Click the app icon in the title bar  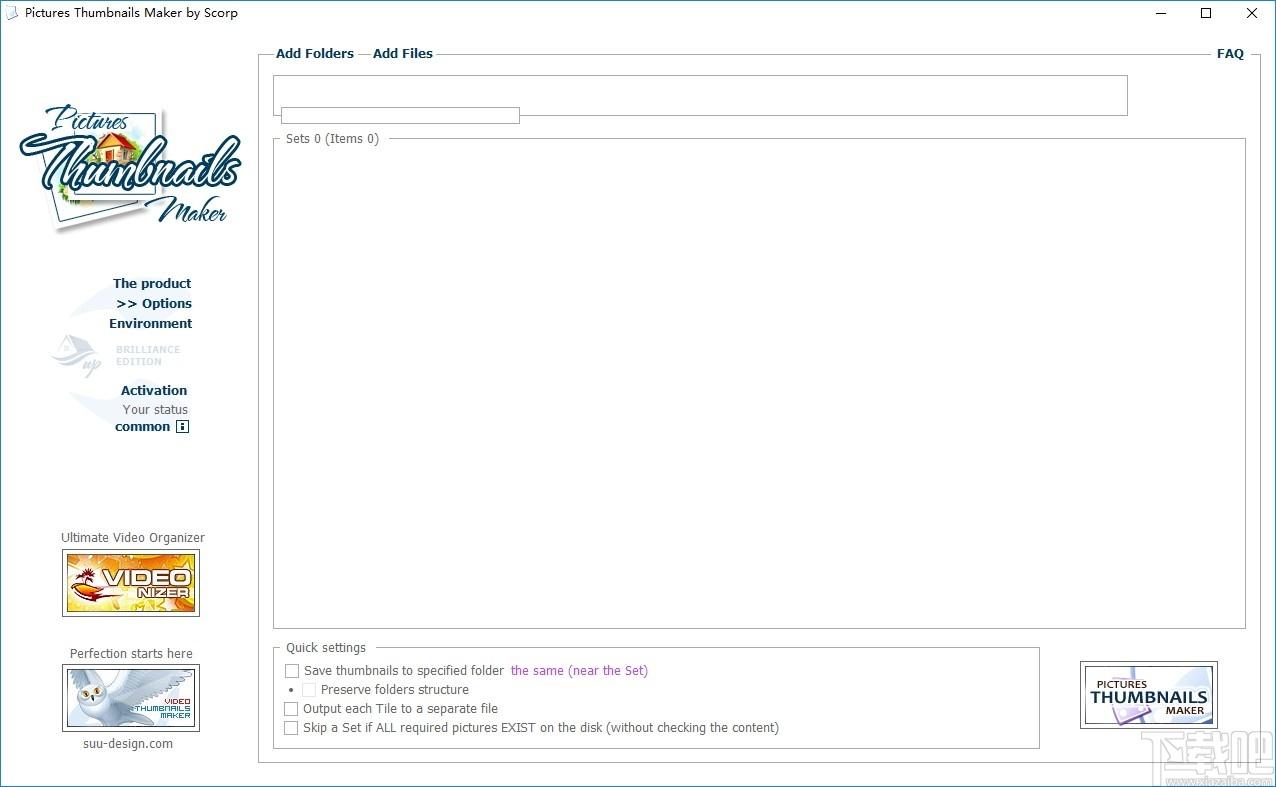[x=12, y=13]
